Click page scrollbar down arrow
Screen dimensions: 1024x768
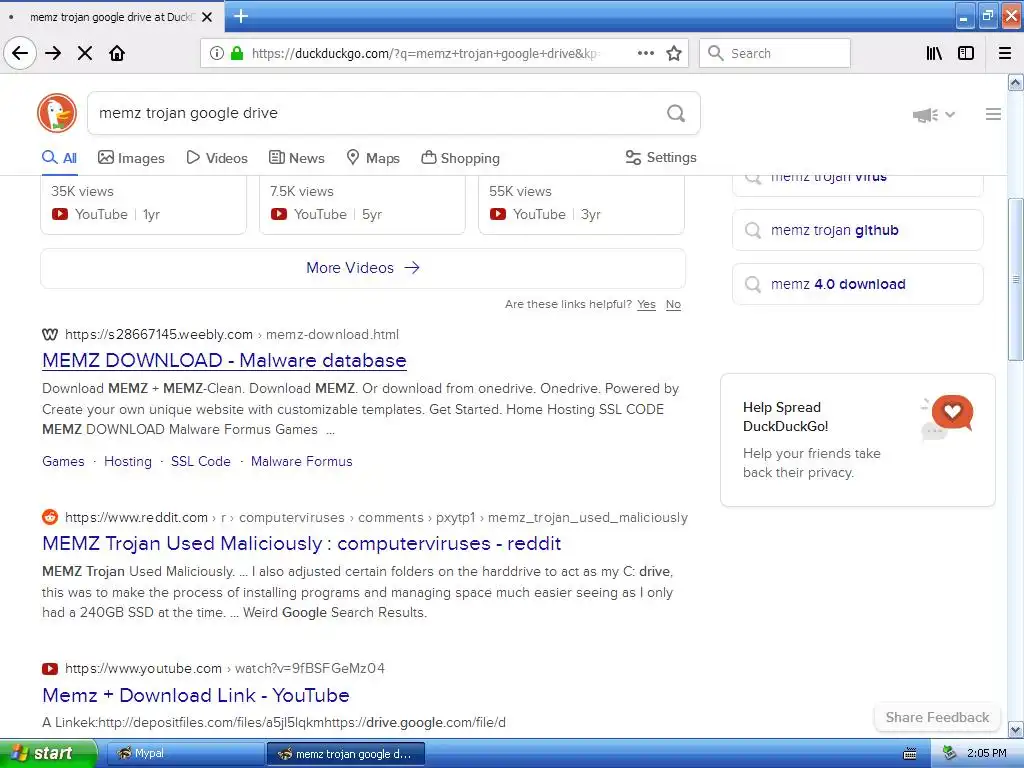pos(1016,729)
